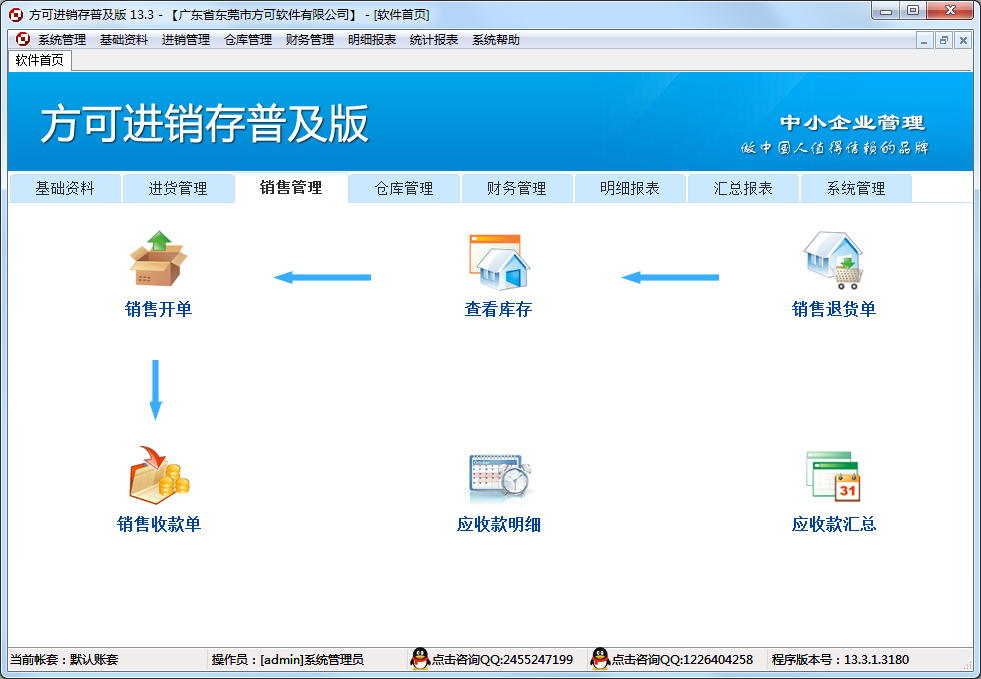
Task: Maximize the main application window
Action: click(x=913, y=11)
